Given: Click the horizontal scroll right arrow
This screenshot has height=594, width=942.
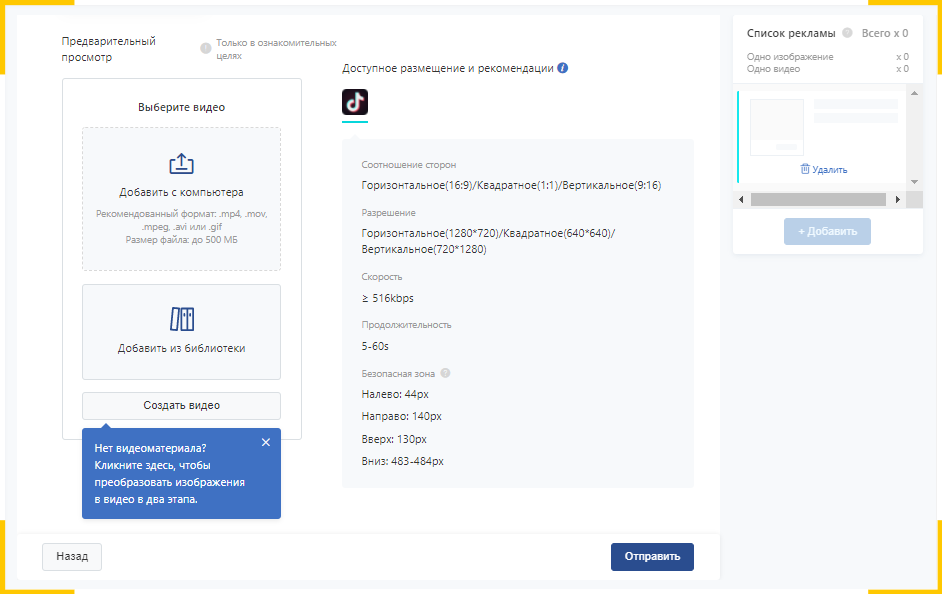Looking at the screenshot, I should 898,199.
